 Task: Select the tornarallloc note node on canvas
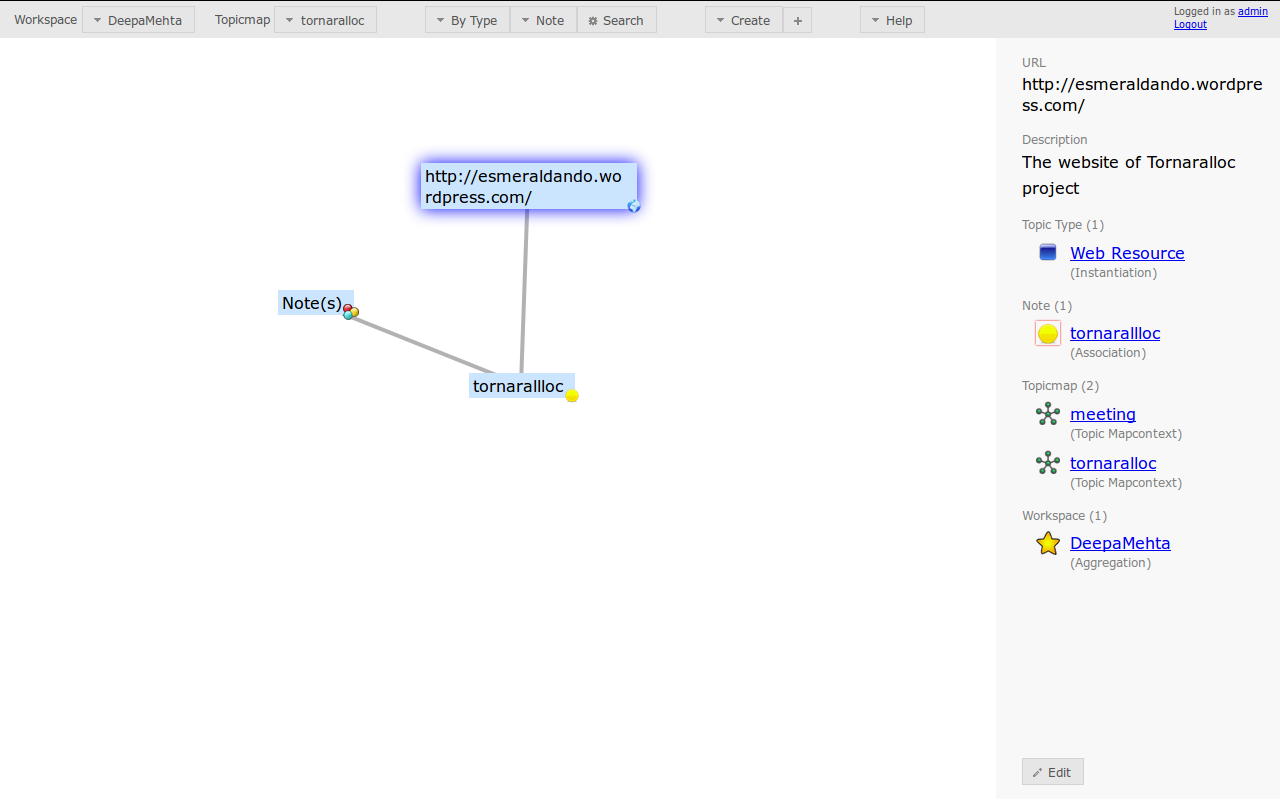pos(520,386)
